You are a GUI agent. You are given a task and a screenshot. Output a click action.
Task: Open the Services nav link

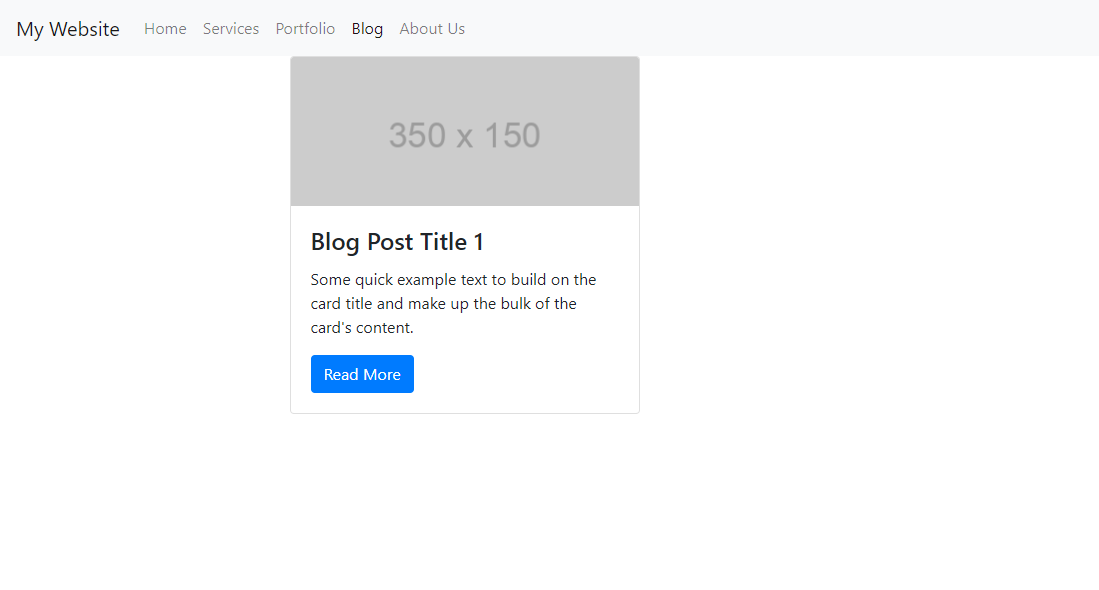(x=231, y=29)
